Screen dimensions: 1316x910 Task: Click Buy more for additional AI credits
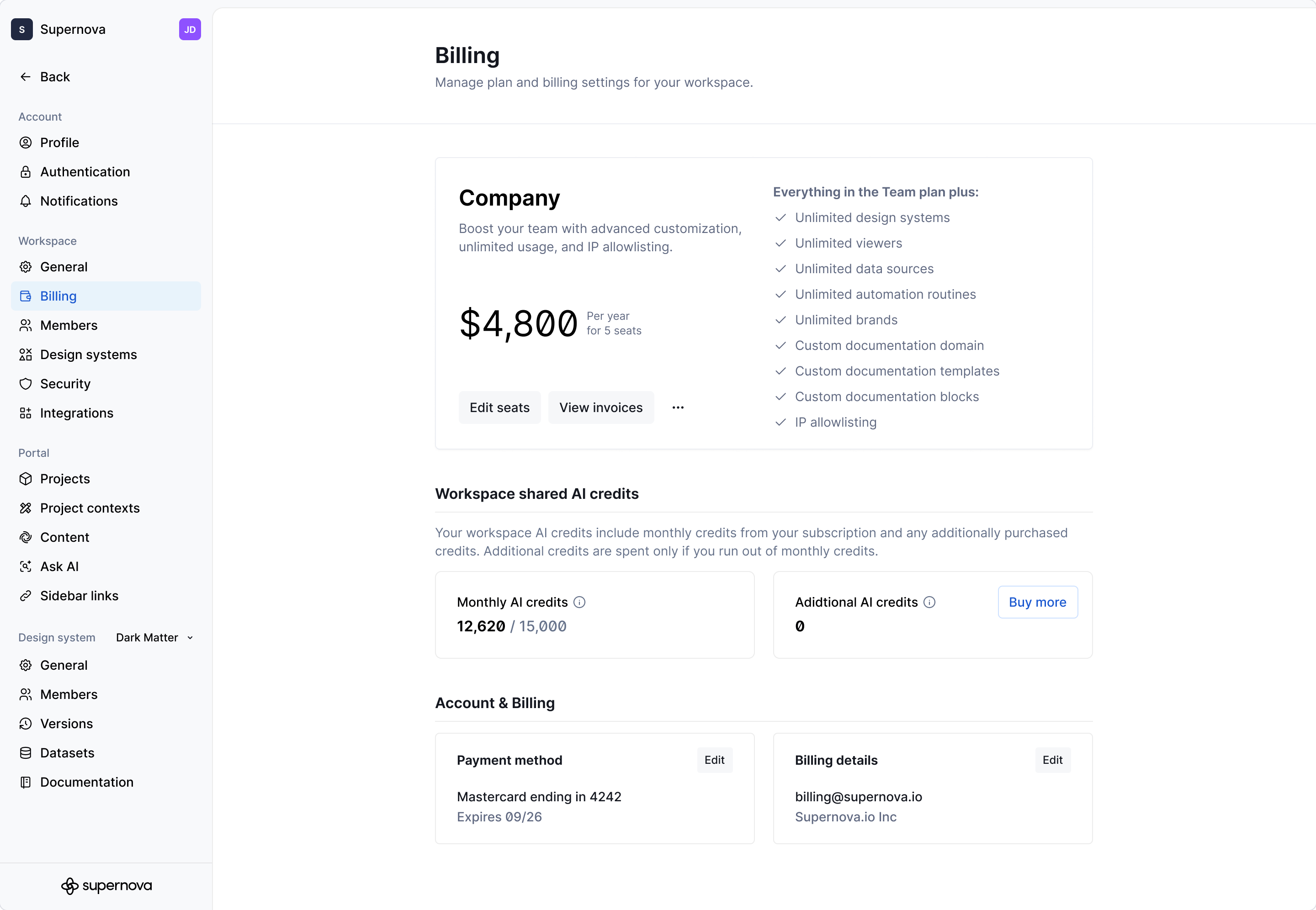point(1037,602)
